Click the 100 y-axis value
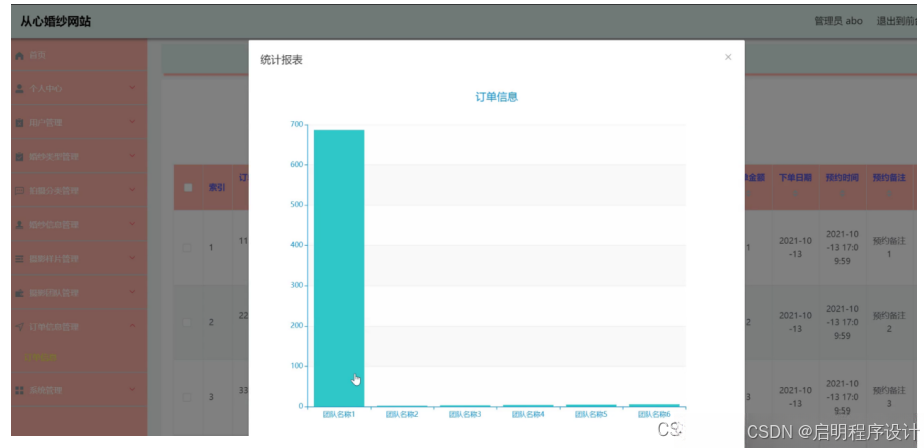Screen dimensions: 924x448 (296, 365)
